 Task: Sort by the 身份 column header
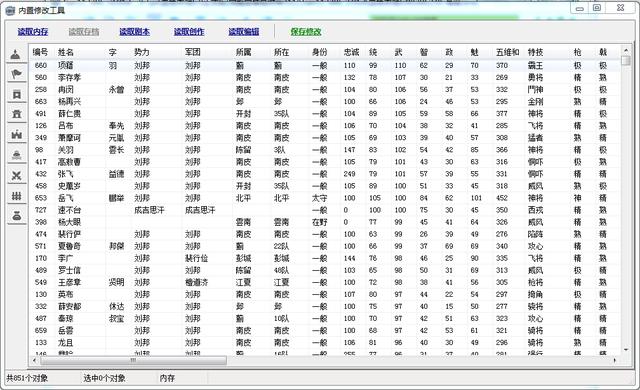[320, 52]
